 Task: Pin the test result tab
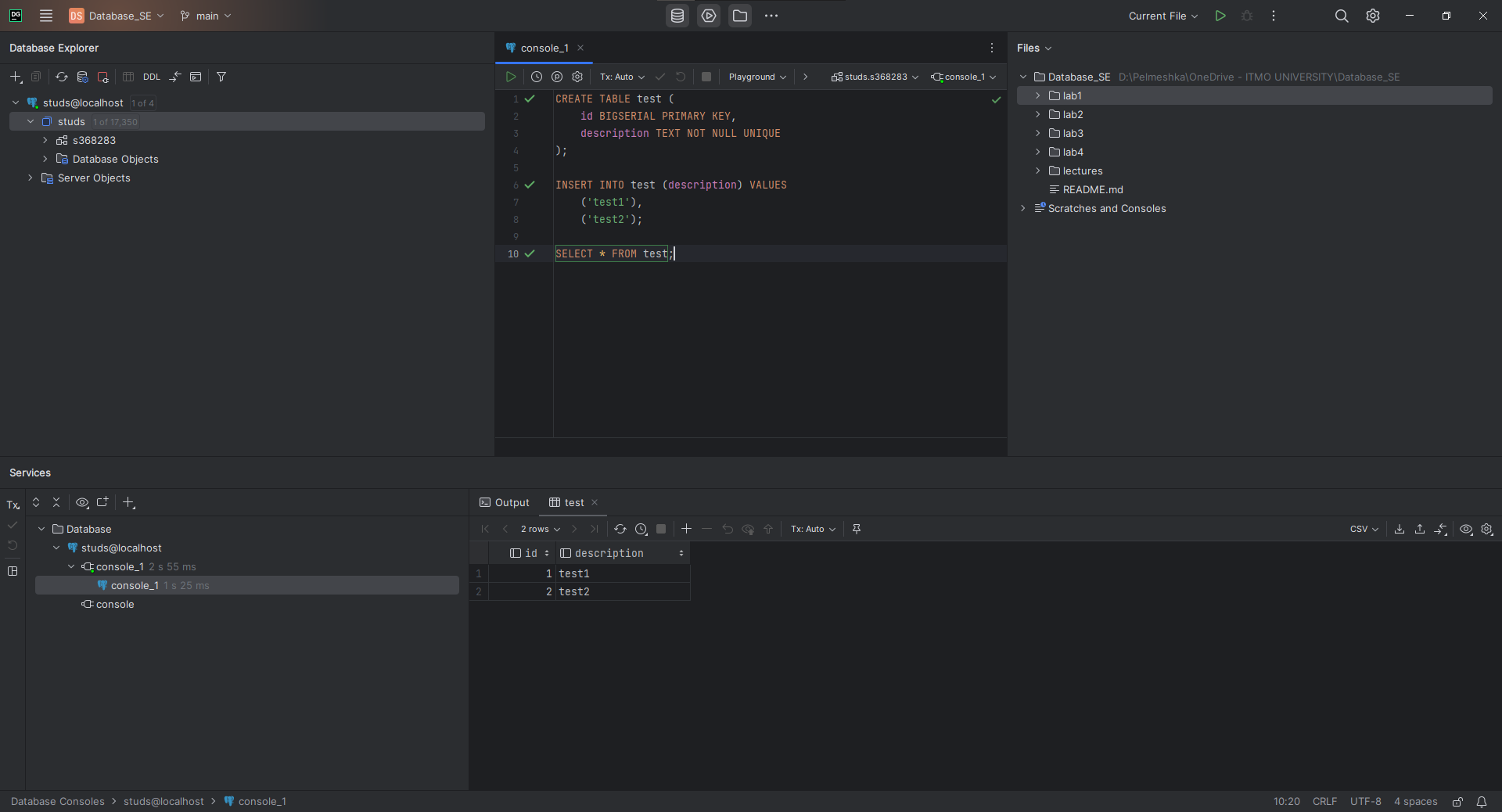point(857,529)
